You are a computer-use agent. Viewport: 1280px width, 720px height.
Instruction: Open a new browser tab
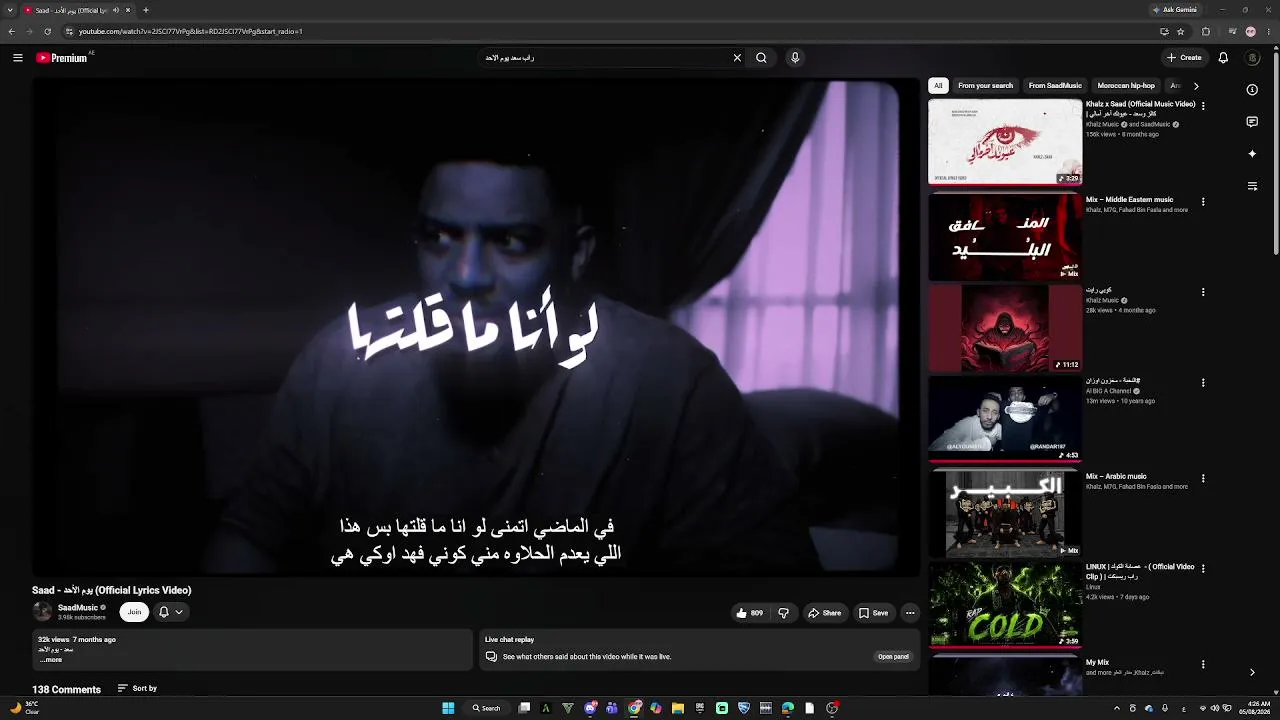pyautogui.click(x=146, y=10)
